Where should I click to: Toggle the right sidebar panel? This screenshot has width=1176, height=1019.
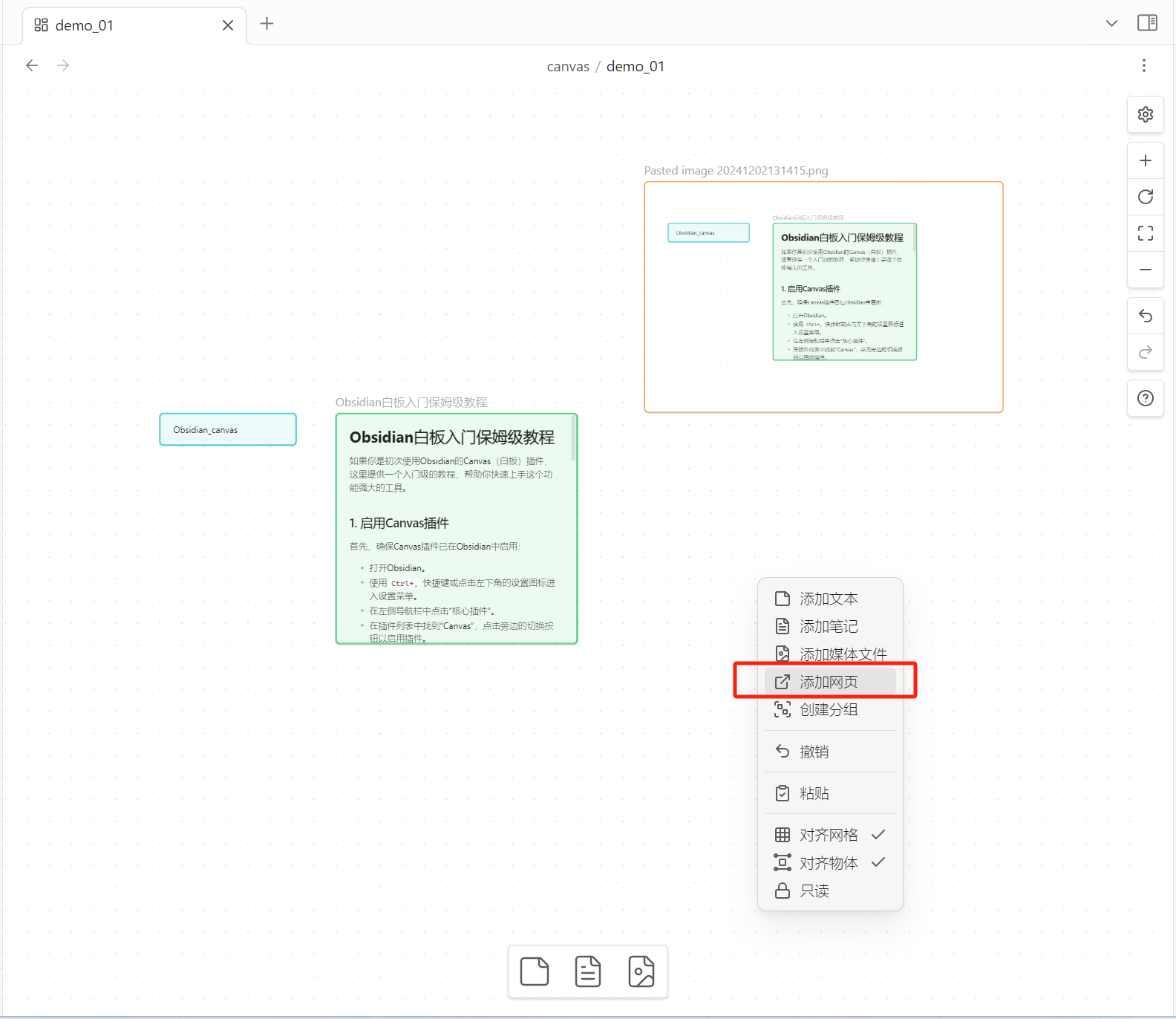1147,23
